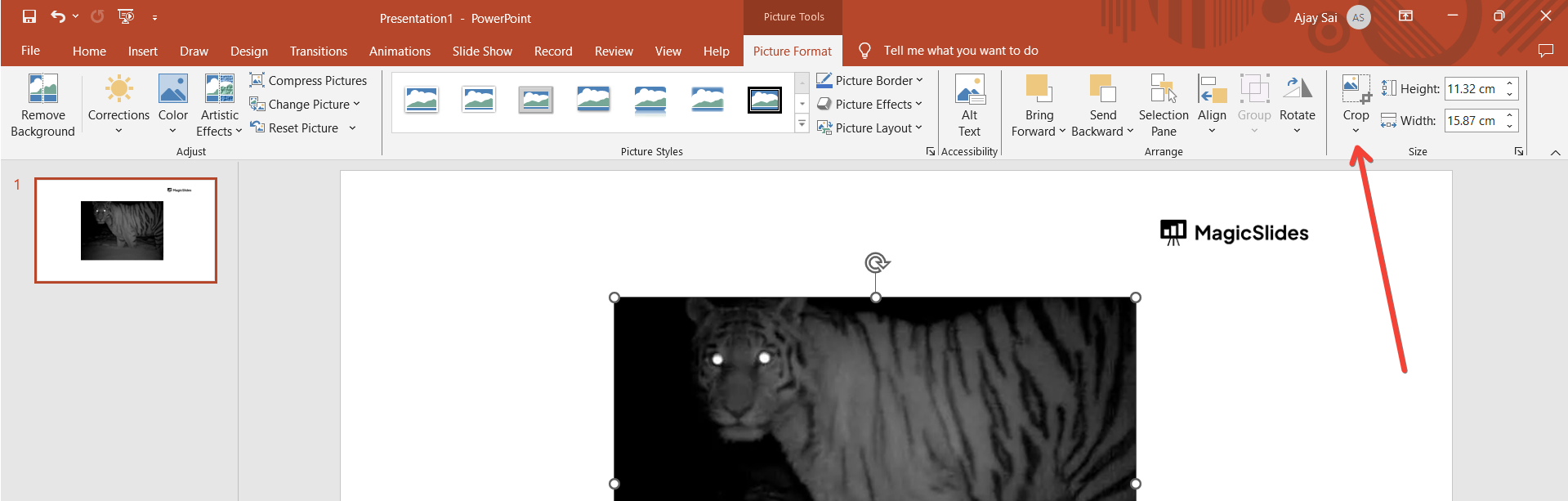Open the Corrections menu

[118, 105]
